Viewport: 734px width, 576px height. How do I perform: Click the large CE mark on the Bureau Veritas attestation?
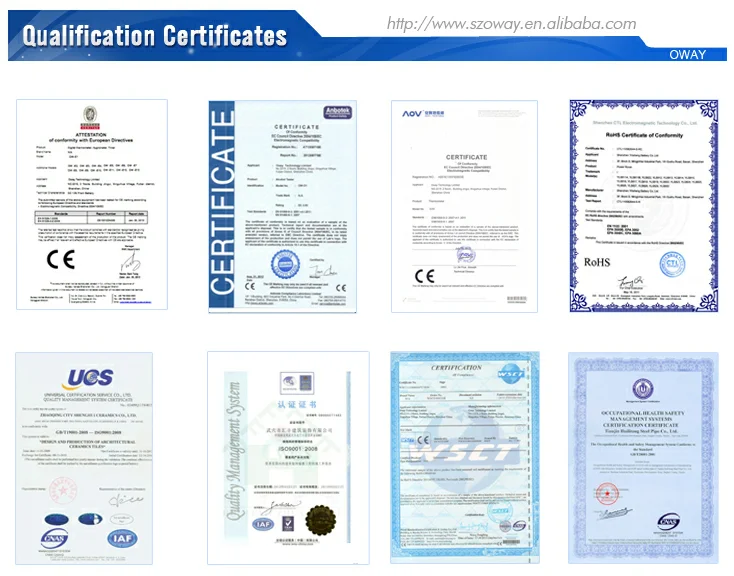[61, 259]
